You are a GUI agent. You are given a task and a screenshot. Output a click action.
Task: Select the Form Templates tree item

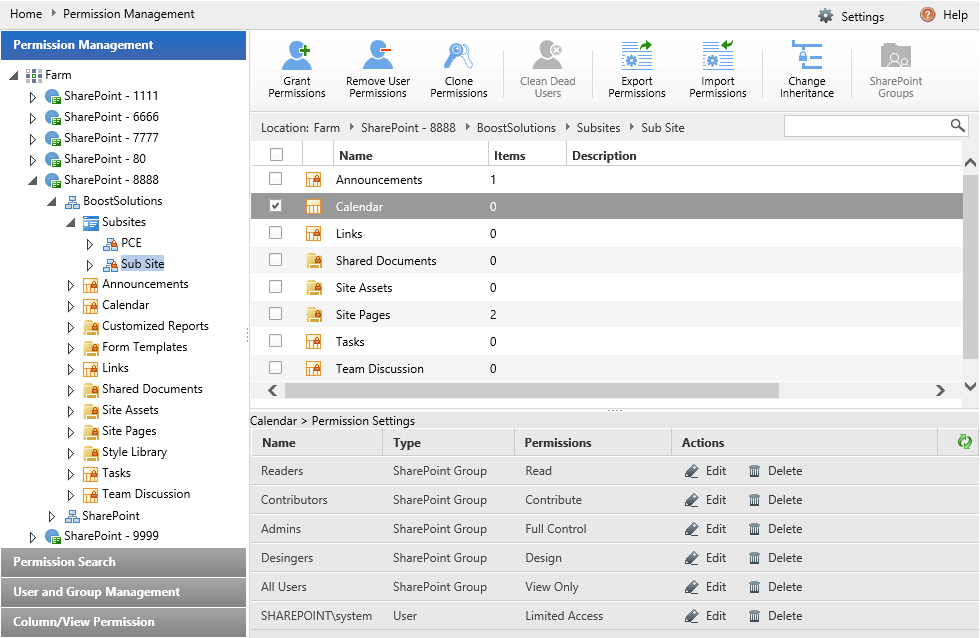coord(144,347)
